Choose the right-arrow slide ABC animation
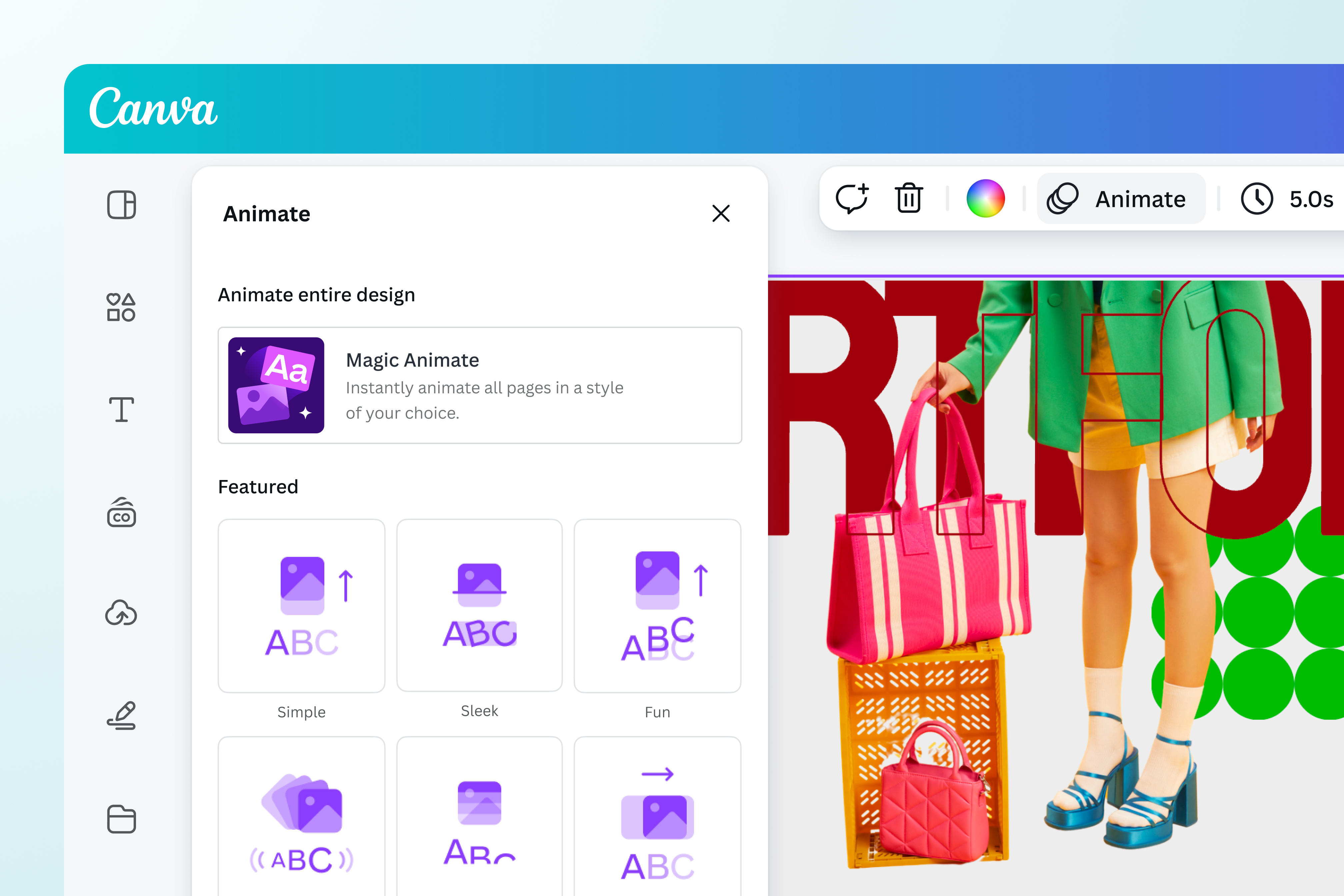The width and height of the screenshot is (1344, 896). pos(658,816)
